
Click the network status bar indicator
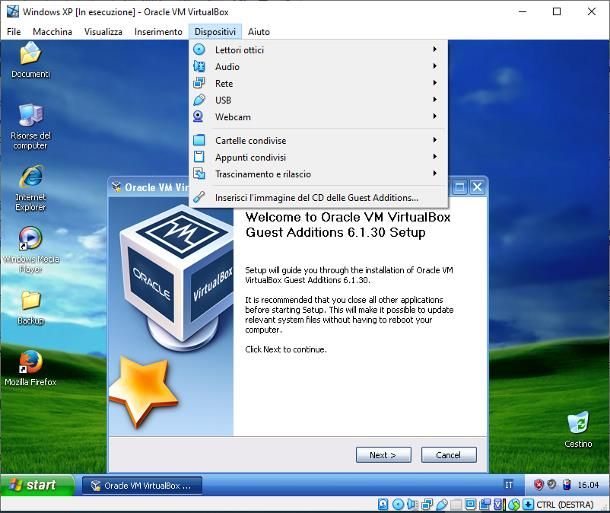pyautogui.click(x=427, y=504)
